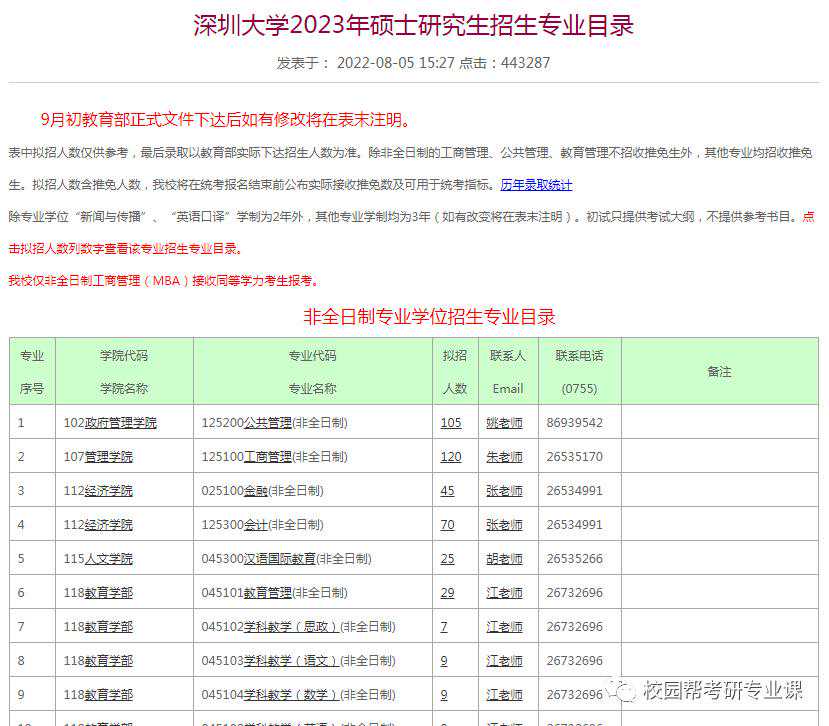This screenshot has height=726, width=829.
Task: Click the 人文学院 college link
Action: [108, 559]
